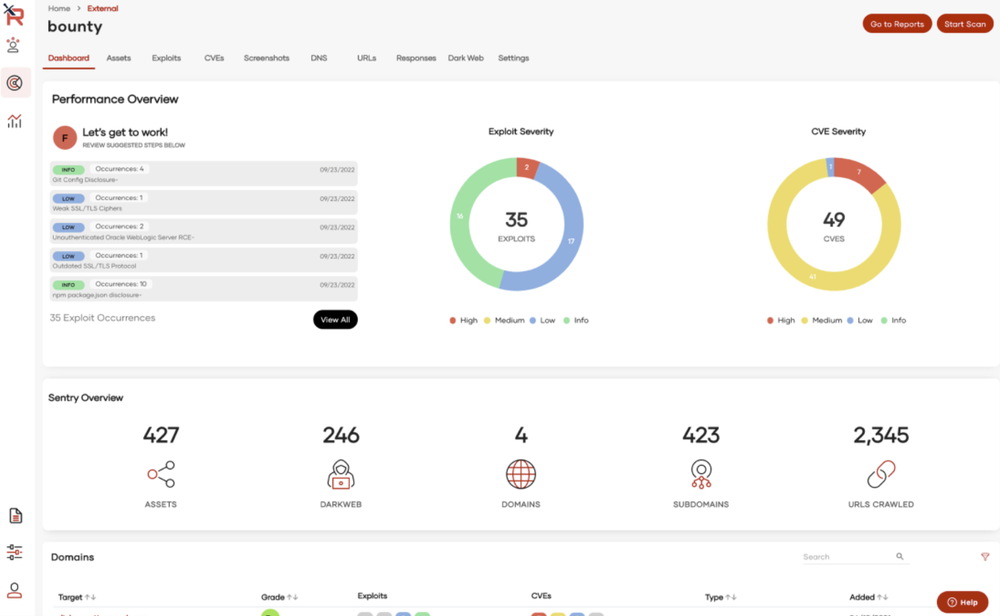Click the 2,345 URLs Crawled count
Image resolution: width=1000 pixels, height=616 pixels.
pyautogui.click(x=881, y=436)
